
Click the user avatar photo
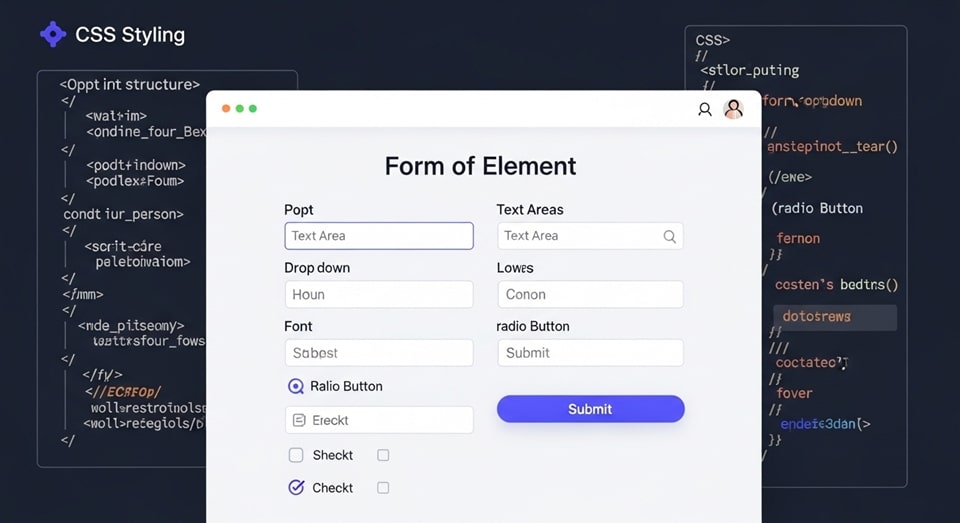pyautogui.click(x=733, y=109)
